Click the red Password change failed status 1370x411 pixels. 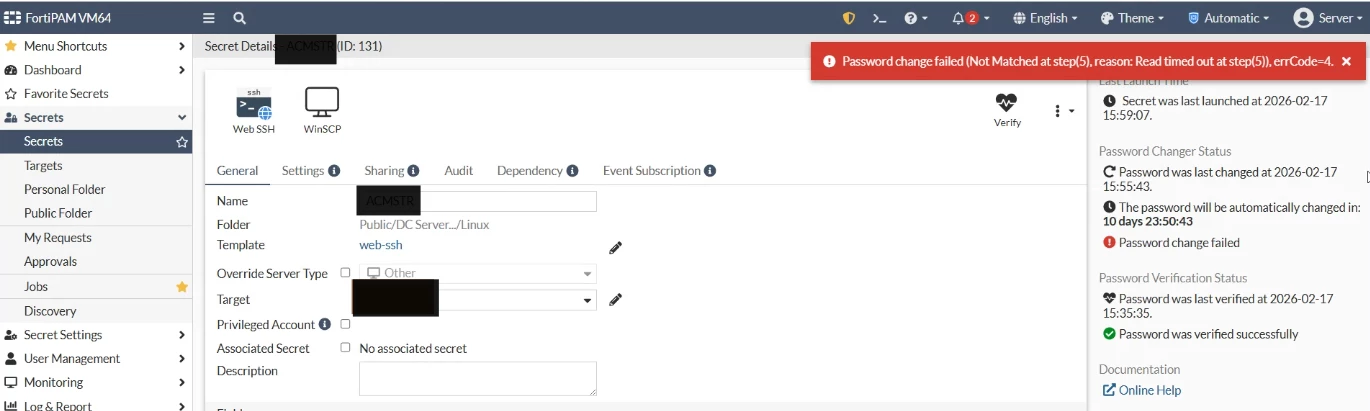1171,243
